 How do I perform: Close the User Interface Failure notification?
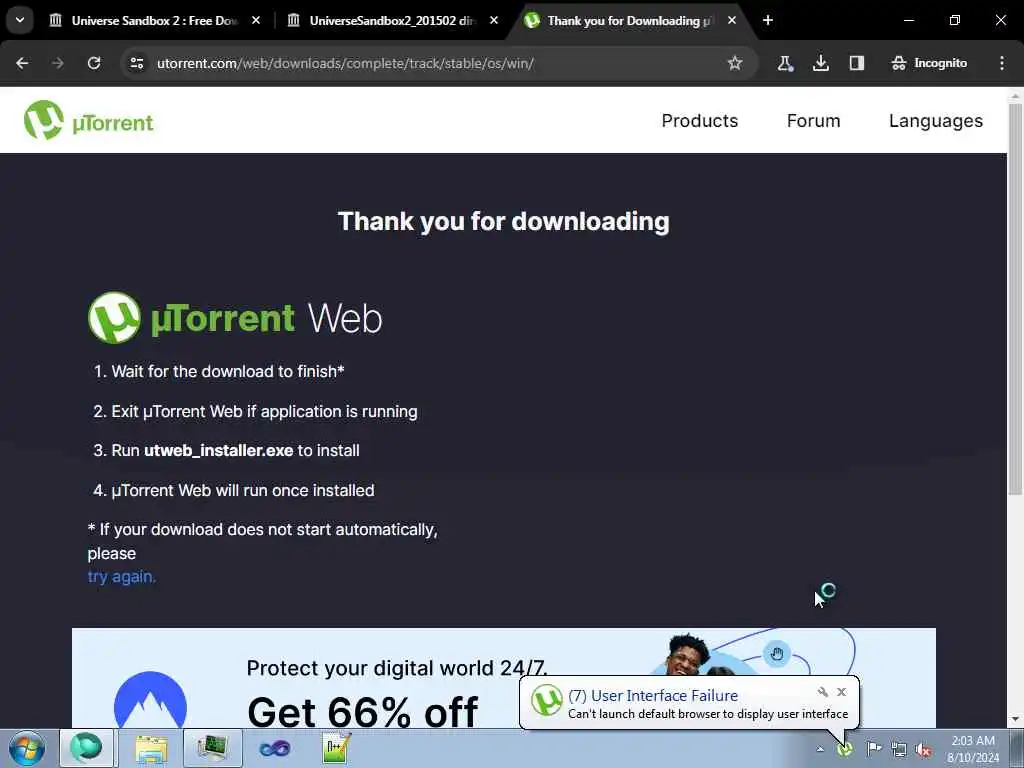841,692
